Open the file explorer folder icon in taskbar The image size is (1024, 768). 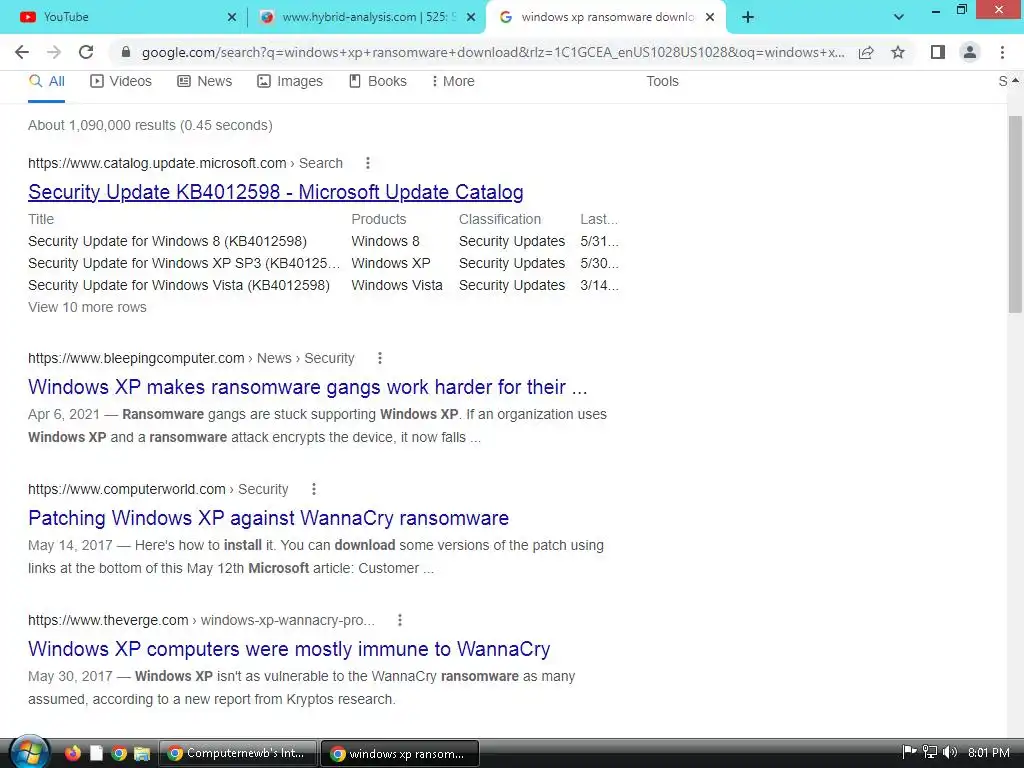[x=142, y=753]
